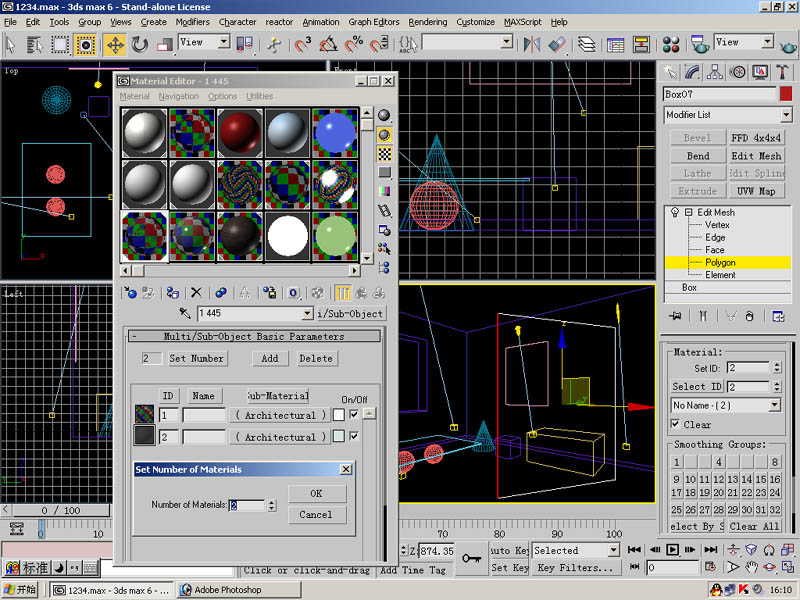The image size is (800, 600).
Task: Collapse Multi/Sub-Object Basic Parameters rollout
Action: pos(255,336)
